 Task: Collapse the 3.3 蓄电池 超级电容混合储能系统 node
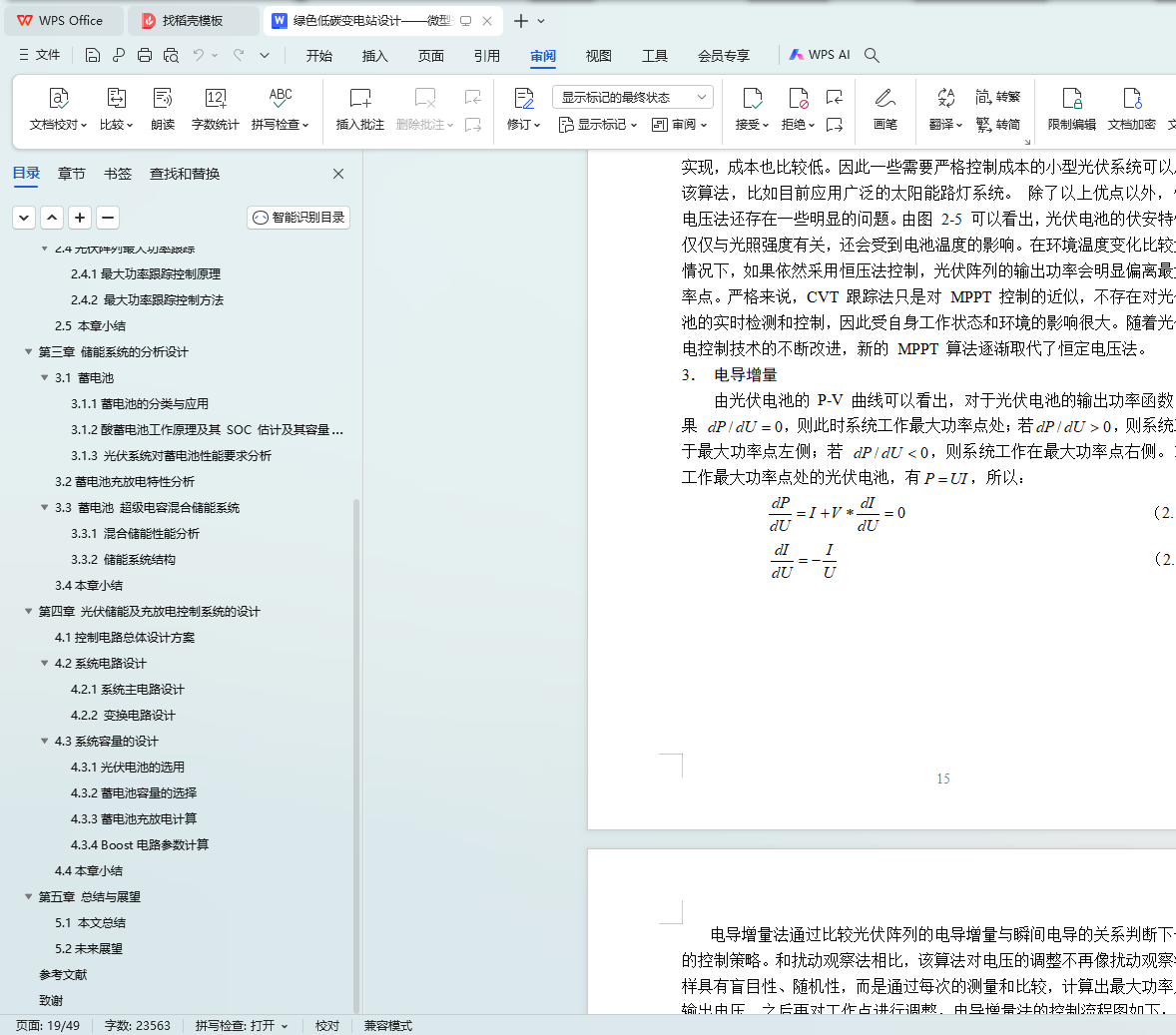point(44,507)
